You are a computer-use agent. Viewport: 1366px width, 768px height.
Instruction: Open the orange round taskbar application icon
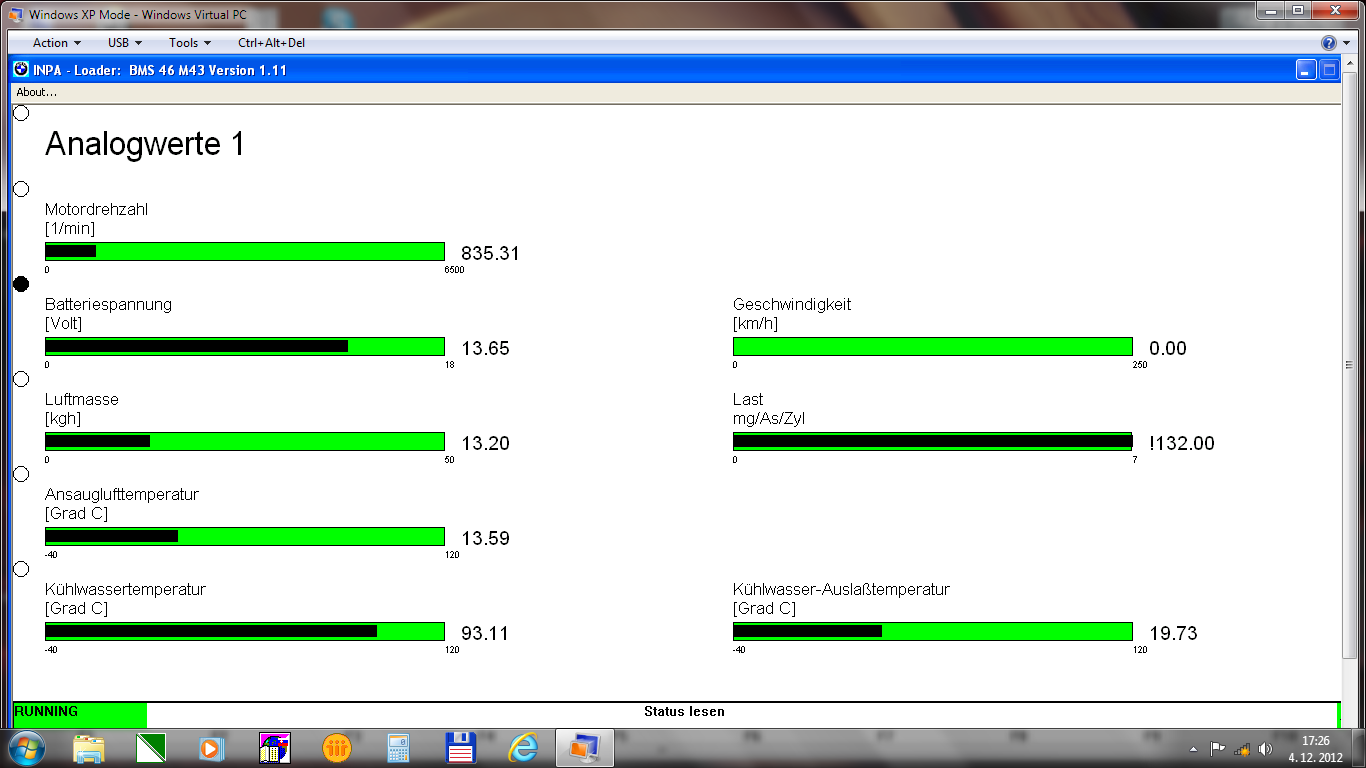337,747
